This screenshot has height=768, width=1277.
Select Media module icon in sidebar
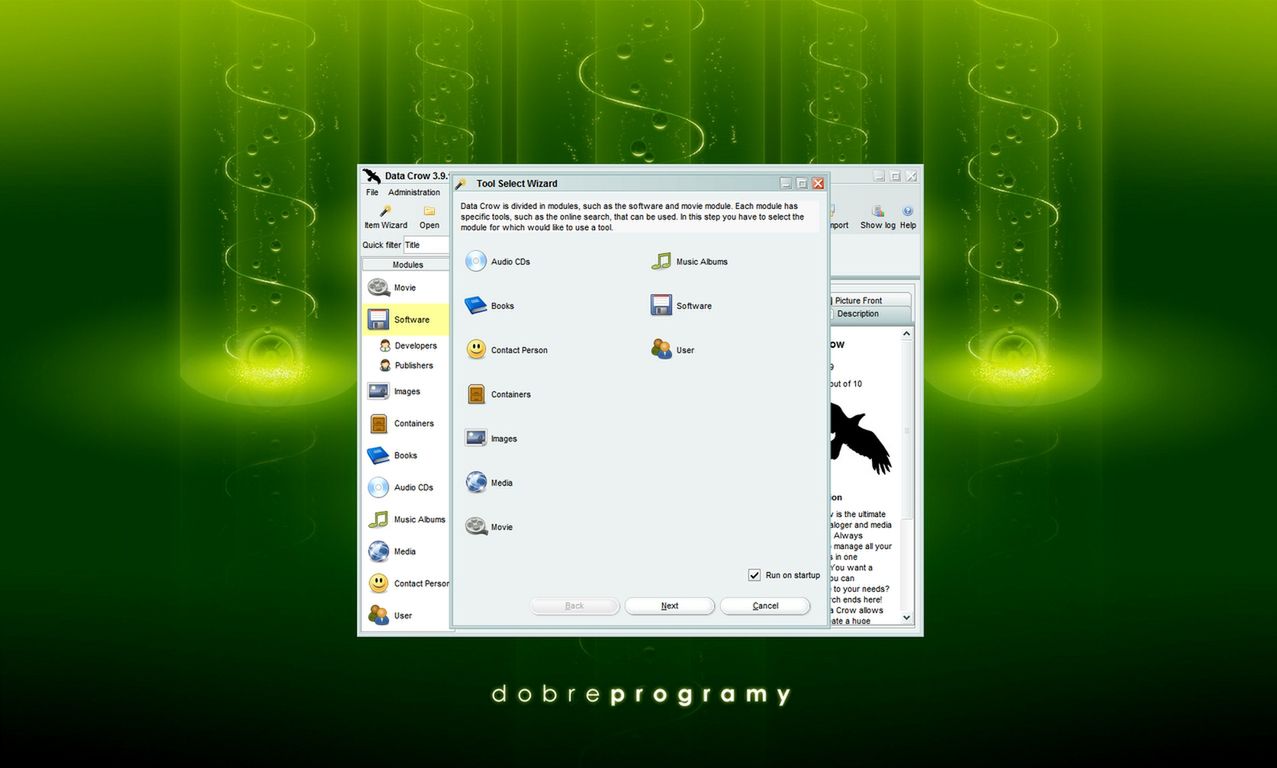[378, 552]
